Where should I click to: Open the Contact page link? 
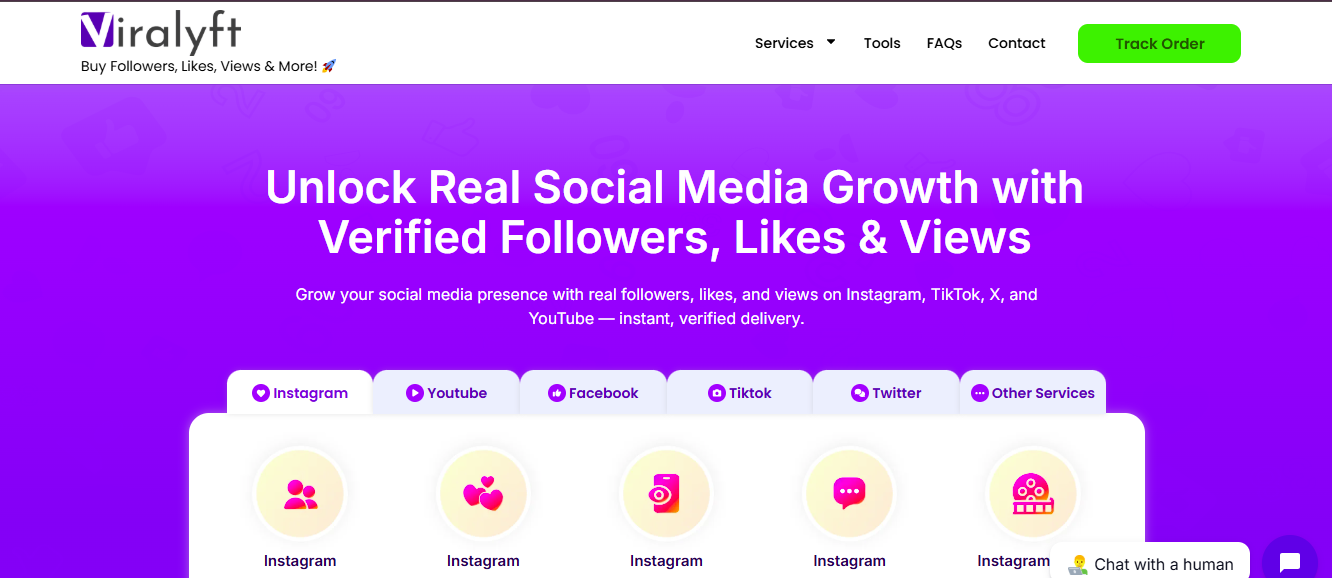(1016, 43)
